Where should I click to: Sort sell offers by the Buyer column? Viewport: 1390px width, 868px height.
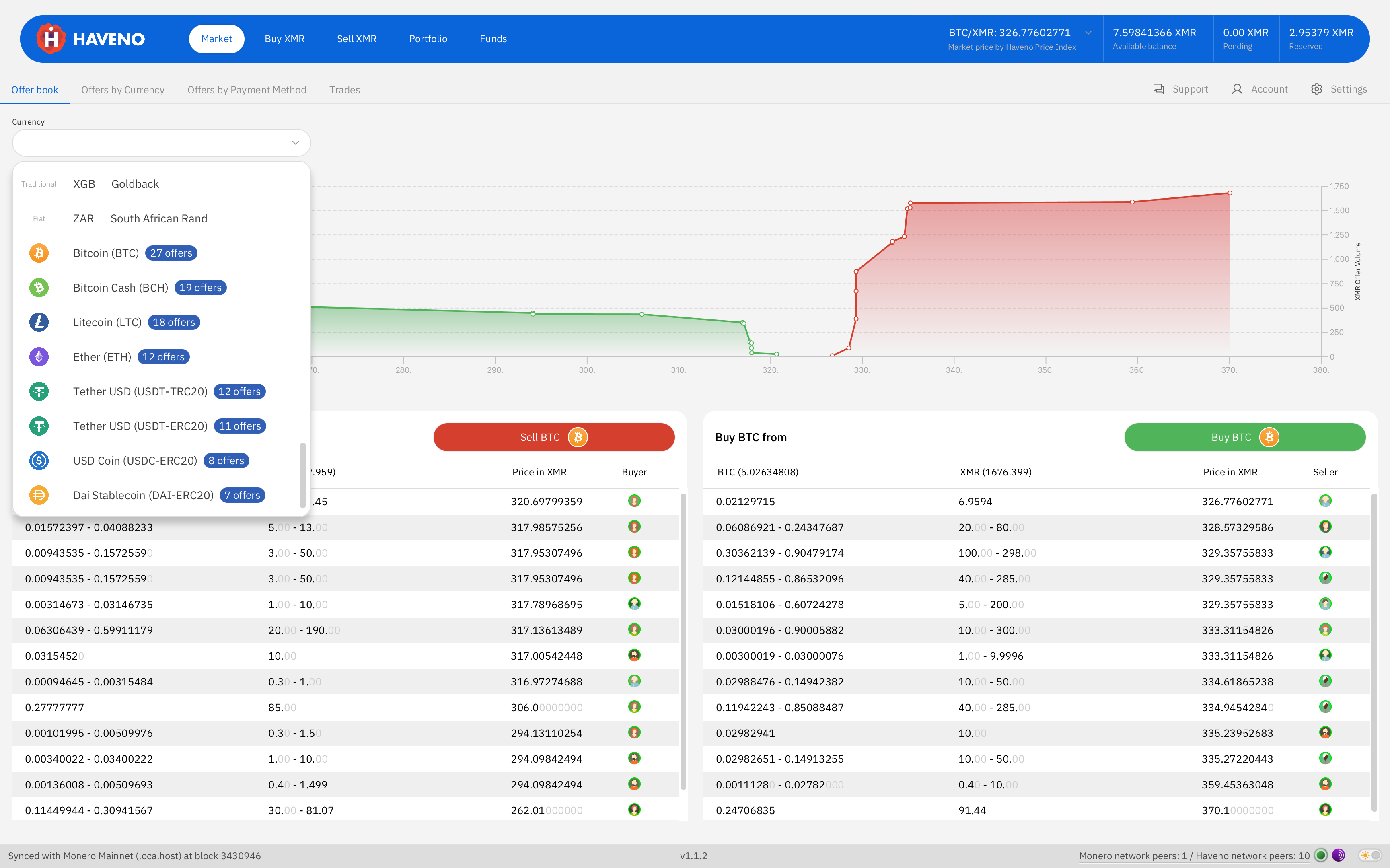click(634, 472)
